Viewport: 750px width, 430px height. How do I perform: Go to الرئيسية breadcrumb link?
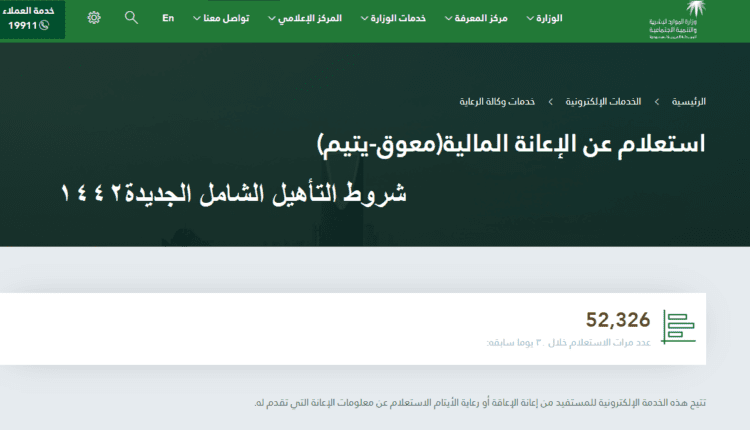(x=687, y=102)
